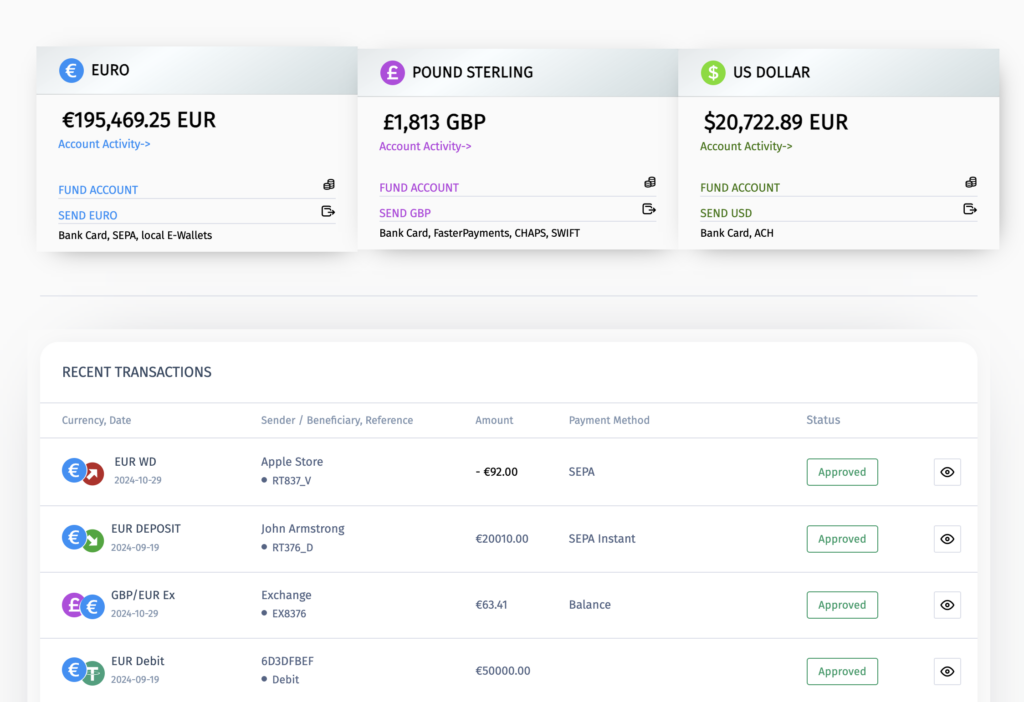Click the green US Dollar icon

713,72
